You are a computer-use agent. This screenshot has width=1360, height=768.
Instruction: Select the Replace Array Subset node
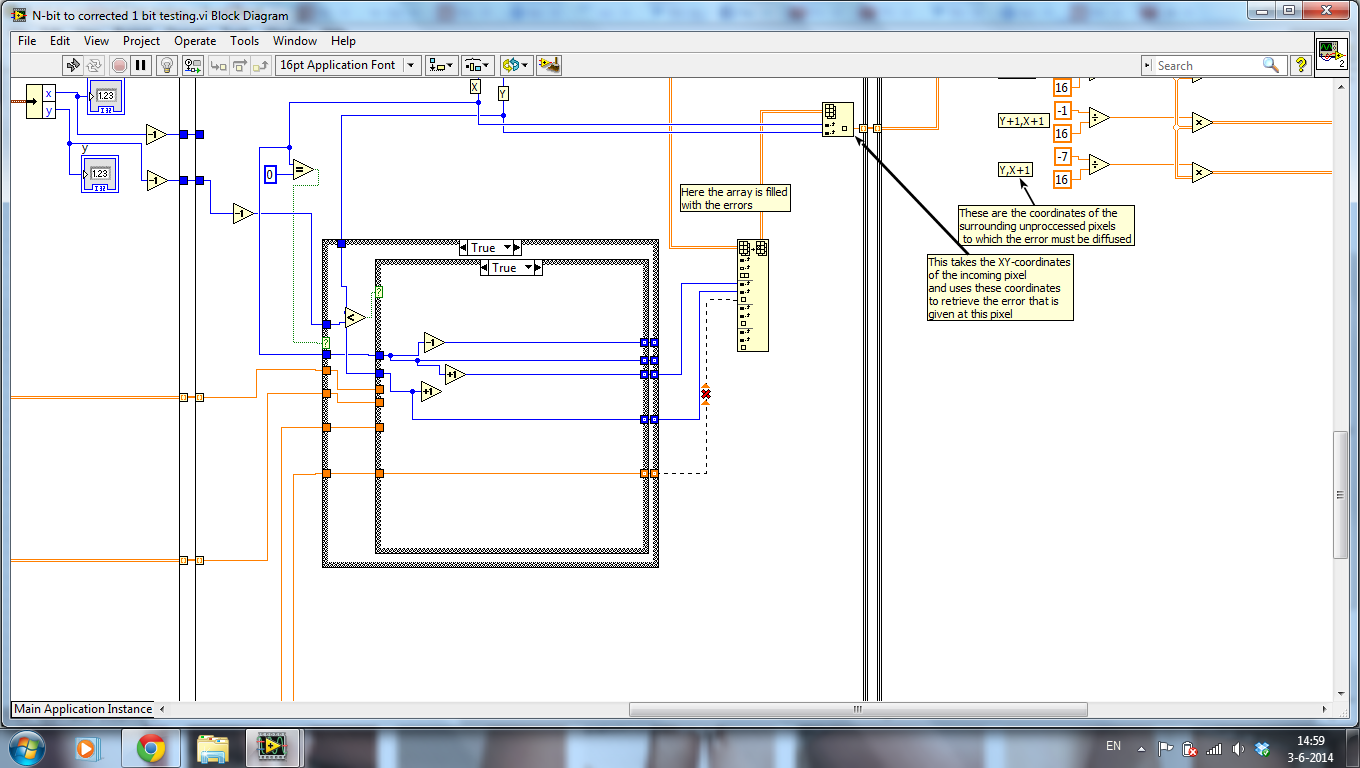pyautogui.click(x=753, y=295)
